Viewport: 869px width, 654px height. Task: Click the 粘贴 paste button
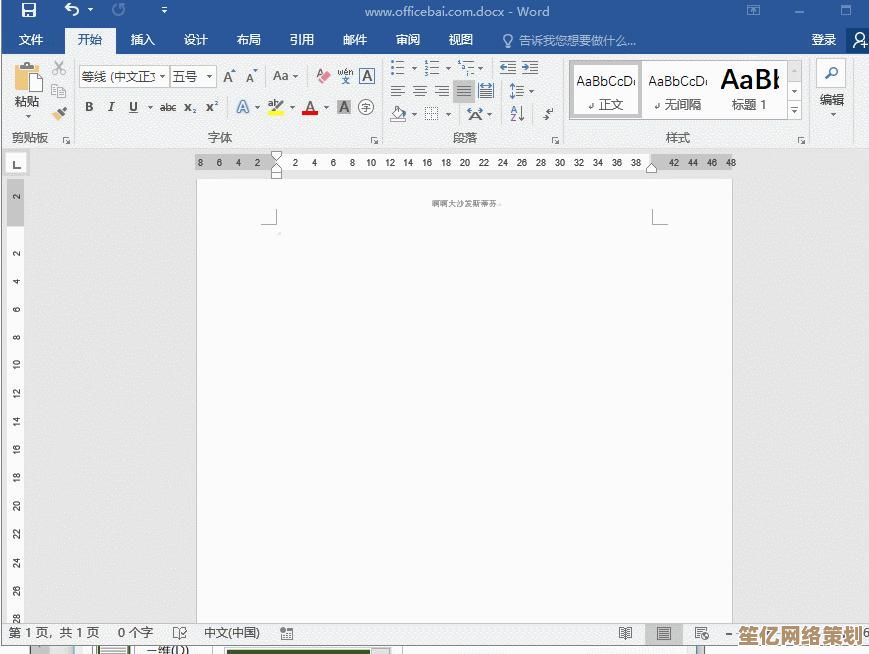27,91
